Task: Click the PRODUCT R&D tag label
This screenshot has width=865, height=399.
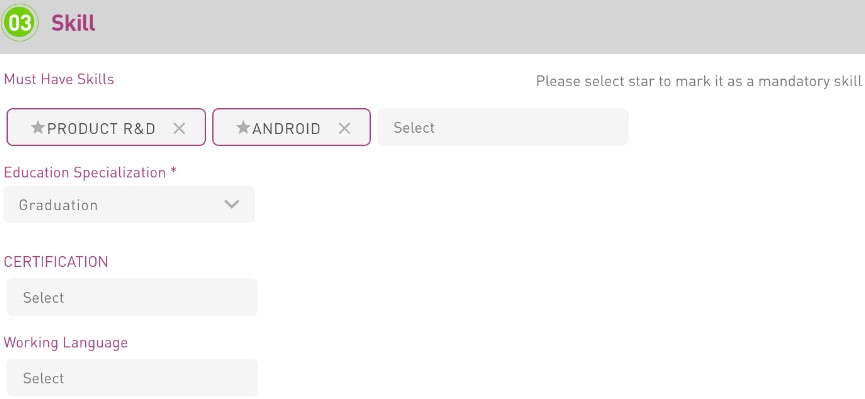Action: coord(101,129)
